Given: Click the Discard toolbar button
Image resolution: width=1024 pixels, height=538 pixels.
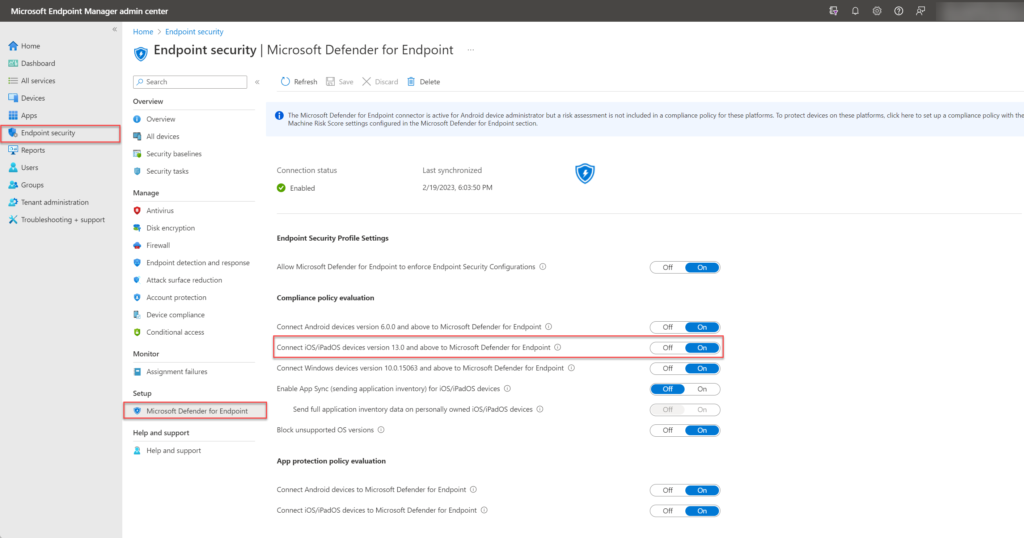Looking at the screenshot, I should [x=380, y=82].
